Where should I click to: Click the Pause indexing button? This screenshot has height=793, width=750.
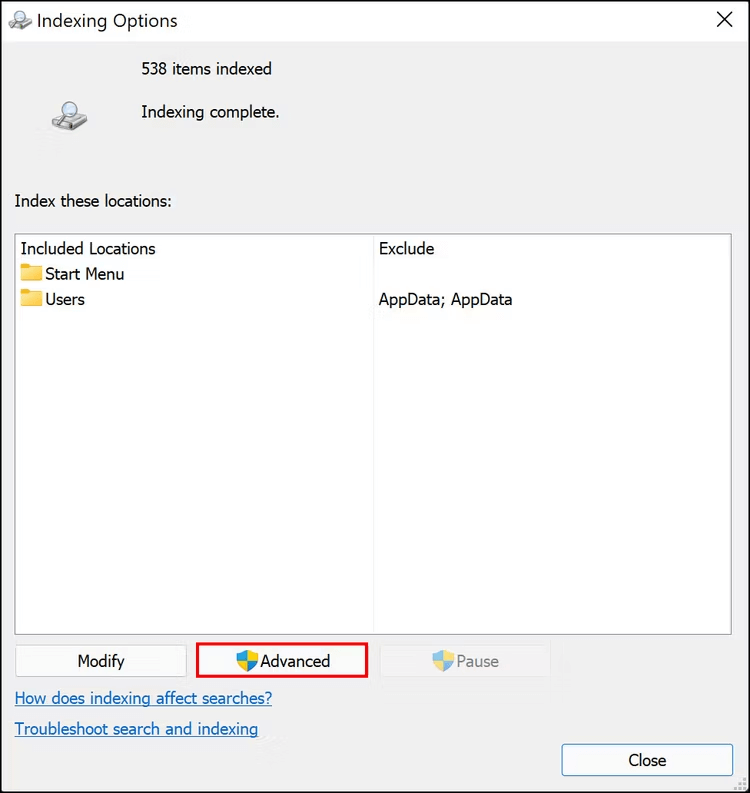465,660
